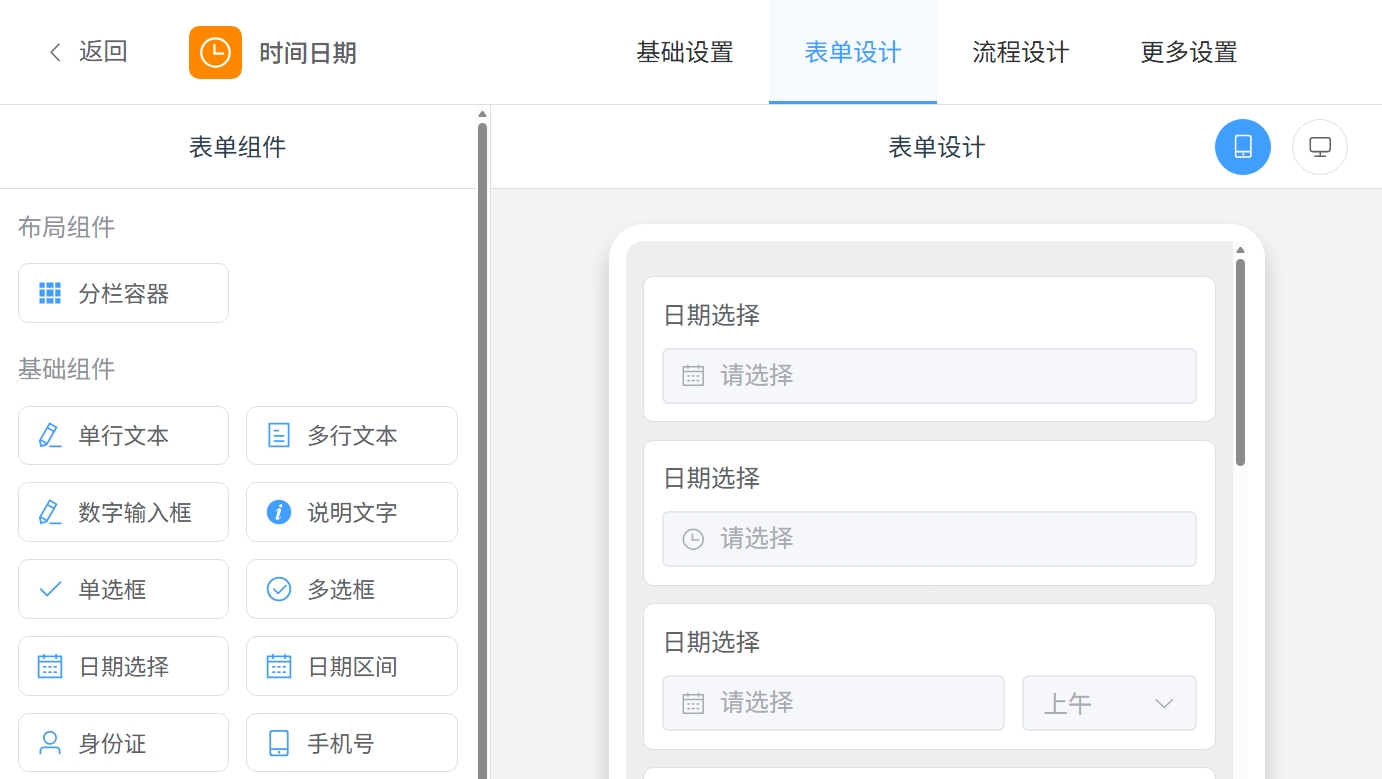Select the second 日期选择 card label
Viewport: 1382px width, 779px height.
tap(712, 478)
